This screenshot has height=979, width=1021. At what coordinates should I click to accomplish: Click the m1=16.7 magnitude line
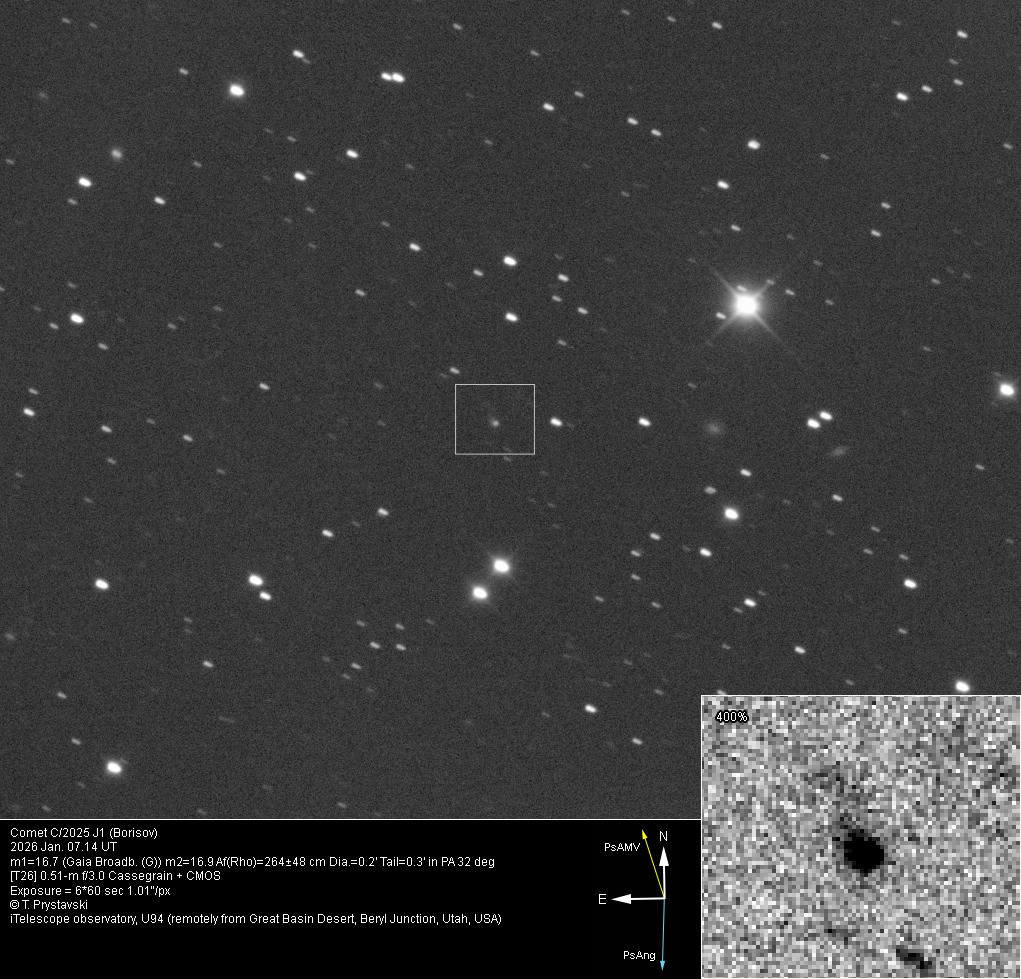tap(252, 861)
